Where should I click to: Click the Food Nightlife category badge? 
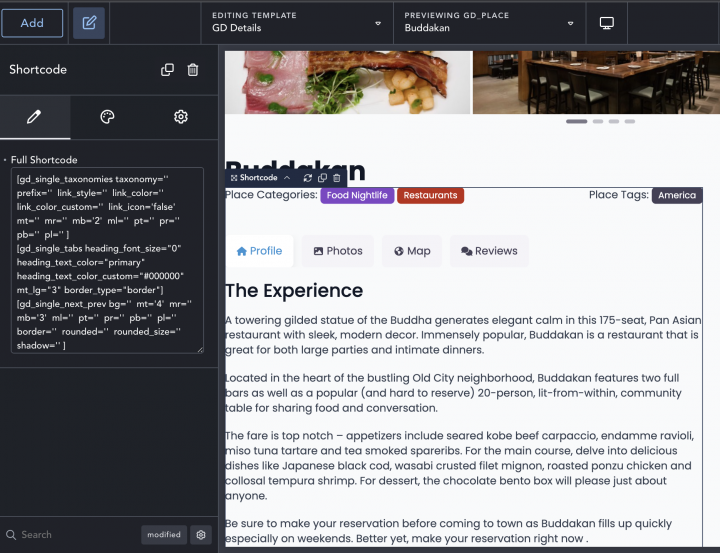357,196
